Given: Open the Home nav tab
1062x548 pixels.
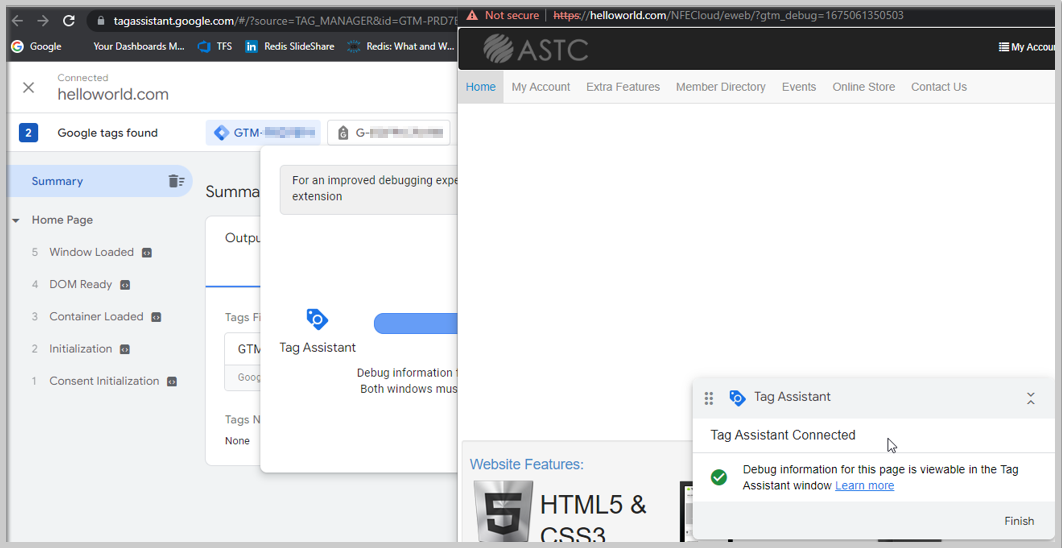Looking at the screenshot, I should click(x=481, y=87).
